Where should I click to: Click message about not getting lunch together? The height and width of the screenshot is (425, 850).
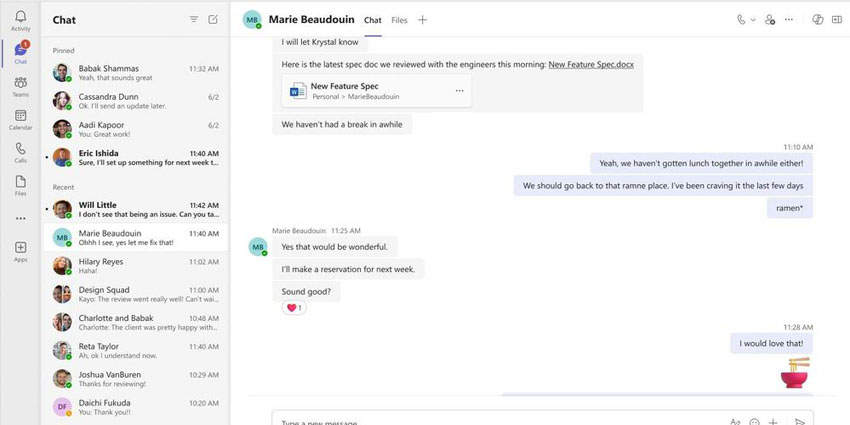(x=701, y=163)
